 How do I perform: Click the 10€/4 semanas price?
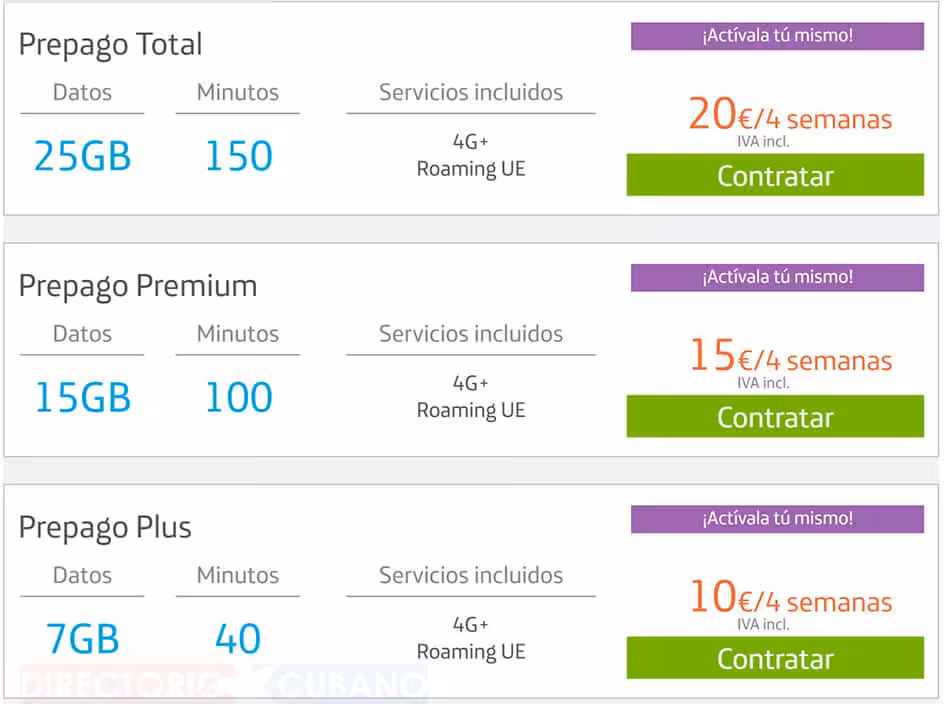tap(789, 599)
